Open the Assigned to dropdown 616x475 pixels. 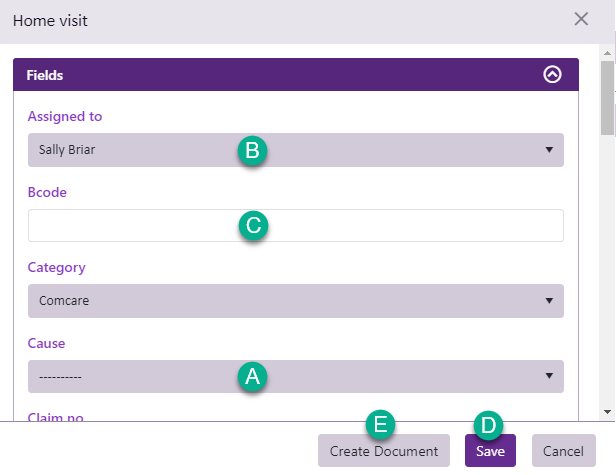296,150
